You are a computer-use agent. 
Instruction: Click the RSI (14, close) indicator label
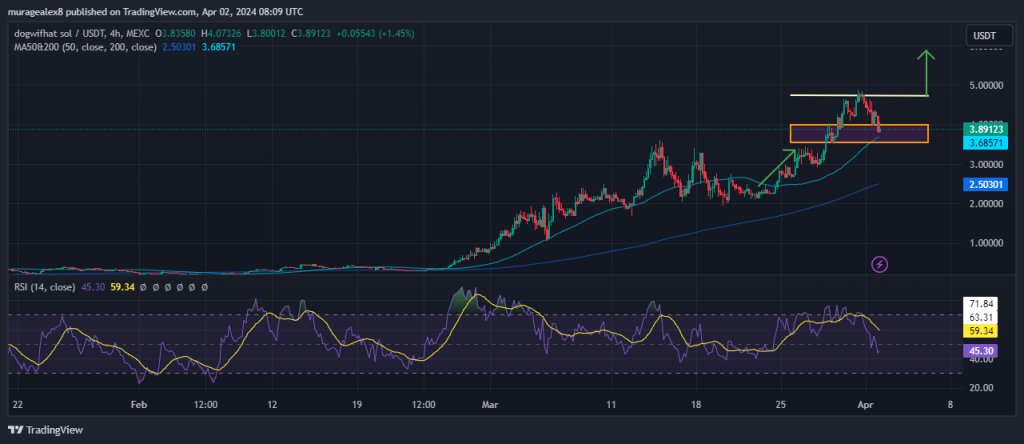44,287
